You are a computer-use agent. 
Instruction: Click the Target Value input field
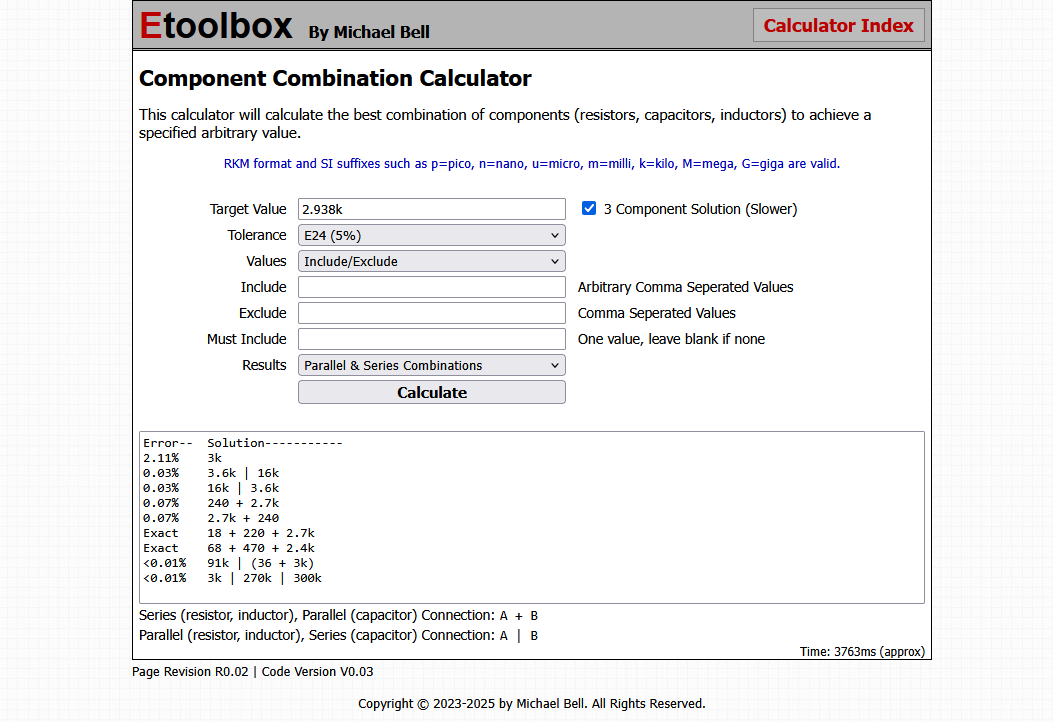click(432, 209)
